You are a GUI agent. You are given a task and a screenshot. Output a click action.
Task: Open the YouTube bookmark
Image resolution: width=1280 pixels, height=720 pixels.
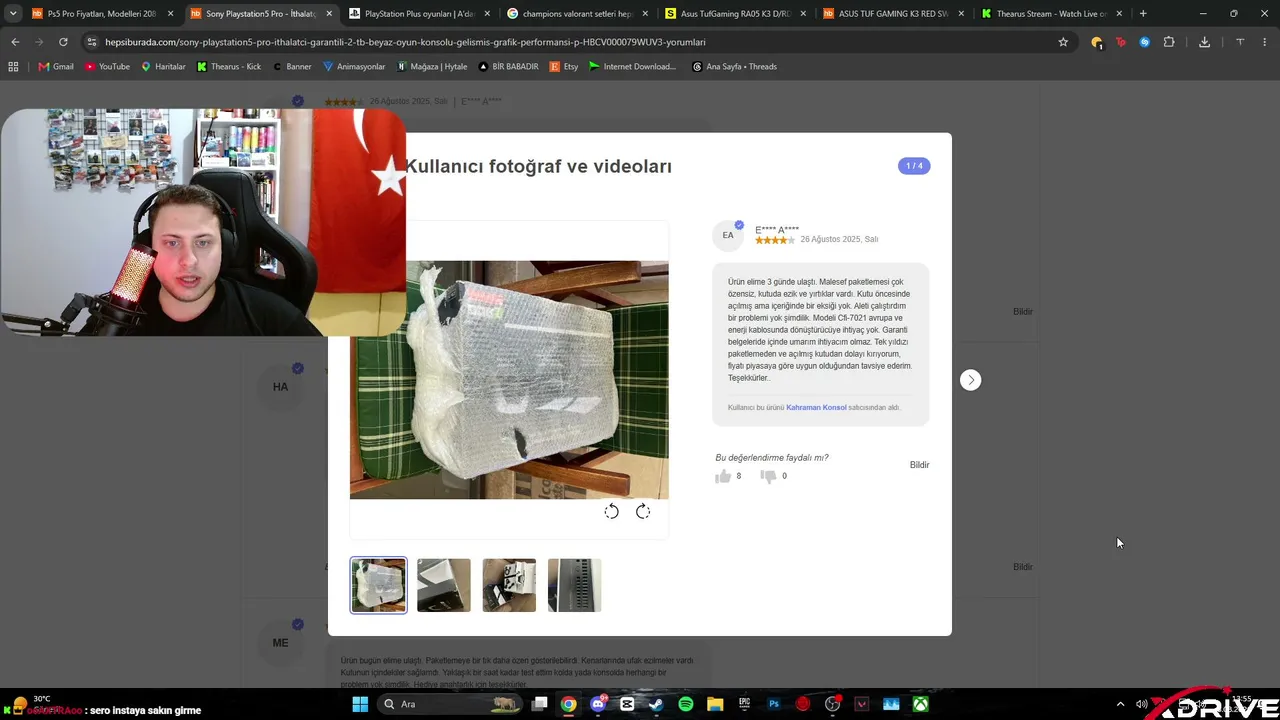107,66
